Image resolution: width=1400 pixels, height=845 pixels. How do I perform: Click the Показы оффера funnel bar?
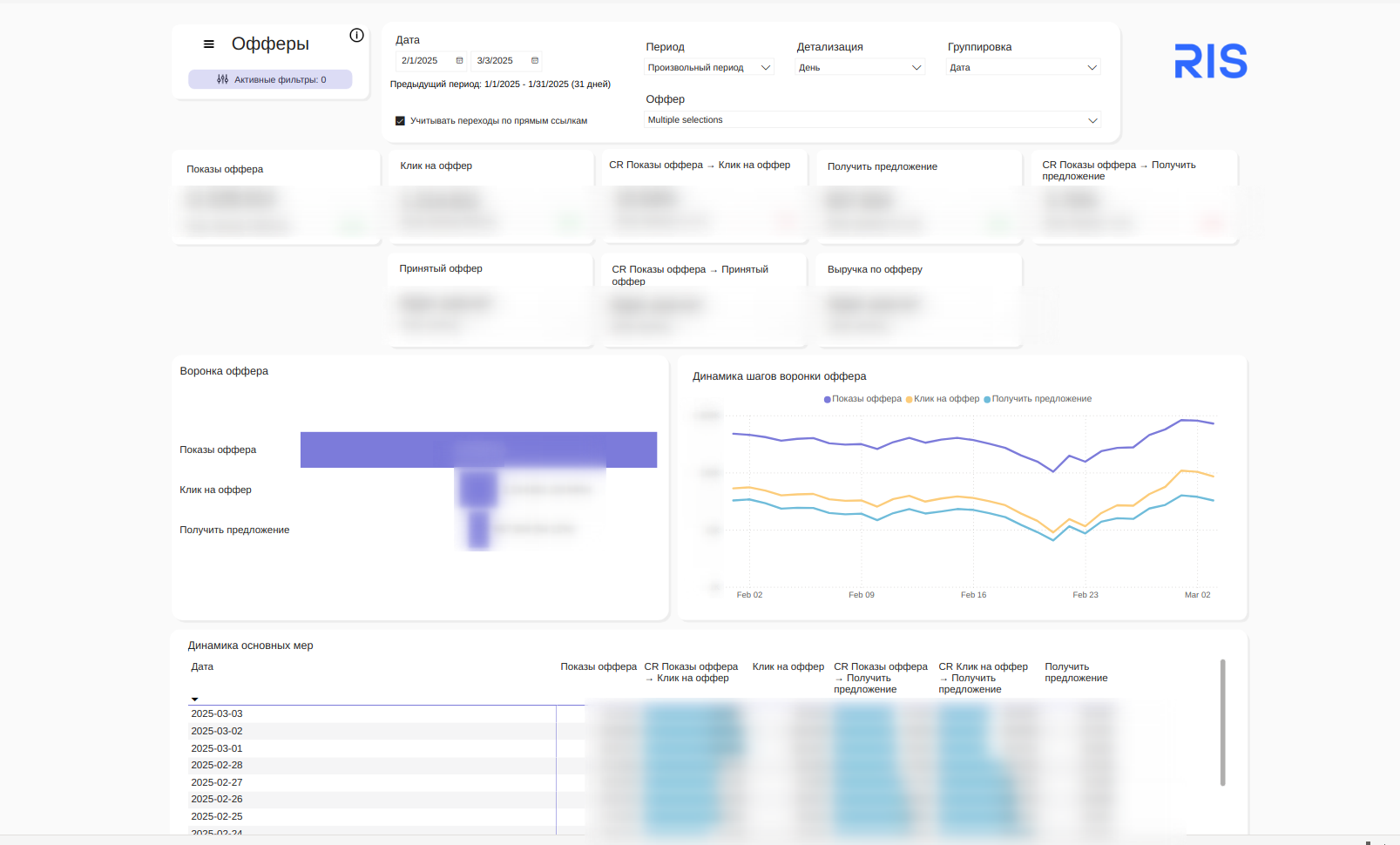(478, 450)
